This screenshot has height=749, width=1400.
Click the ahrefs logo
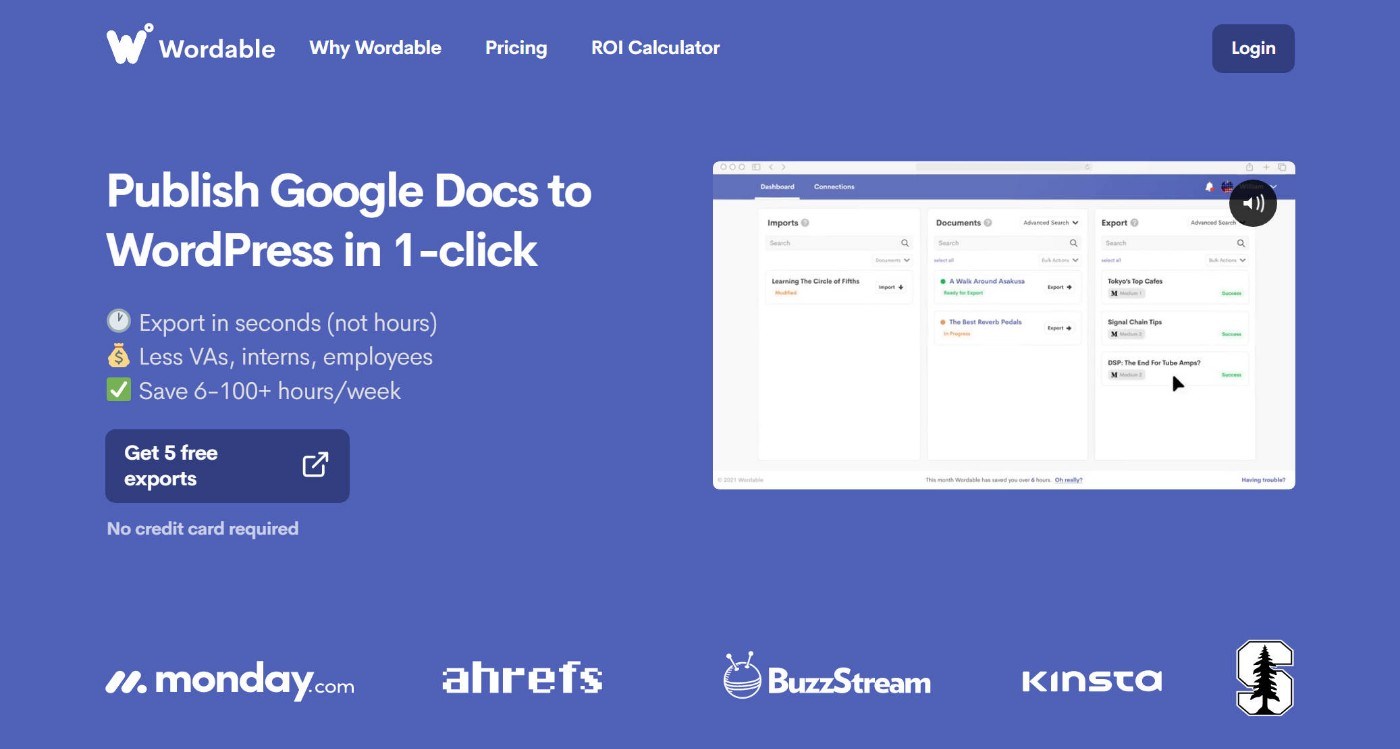[522, 678]
